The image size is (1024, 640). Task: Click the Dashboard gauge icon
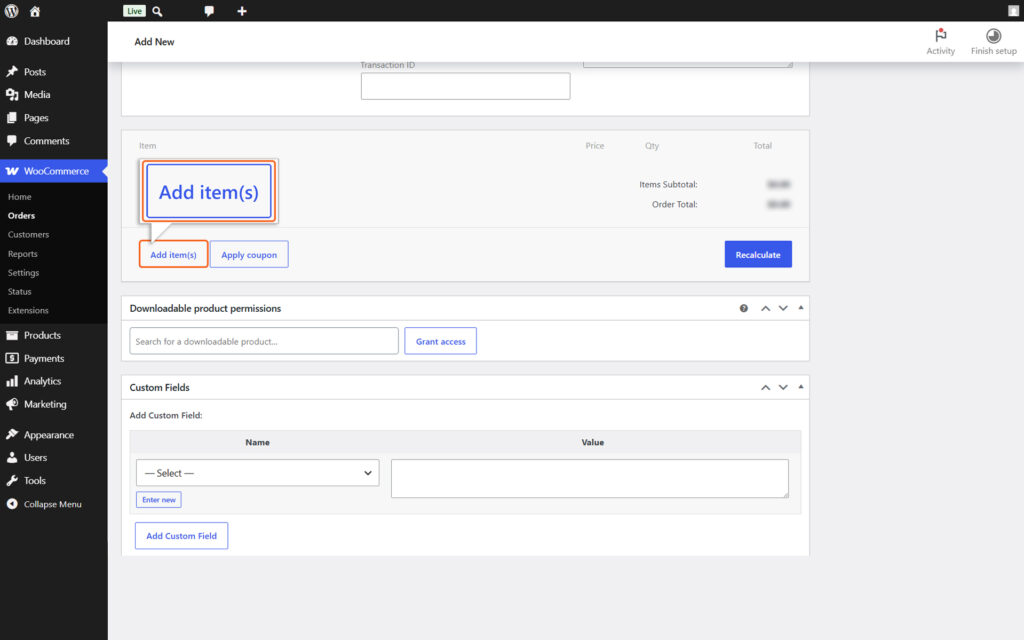pyautogui.click(x=12, y=41)
